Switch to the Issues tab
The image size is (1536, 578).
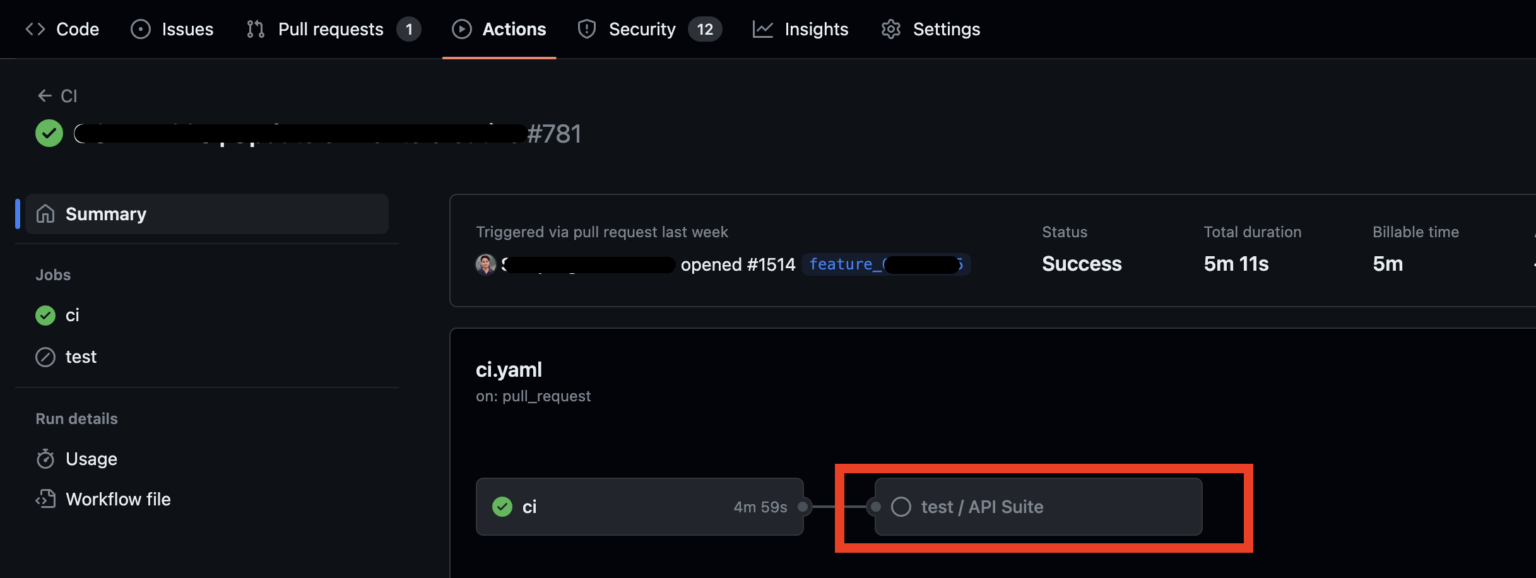(172, 29)
